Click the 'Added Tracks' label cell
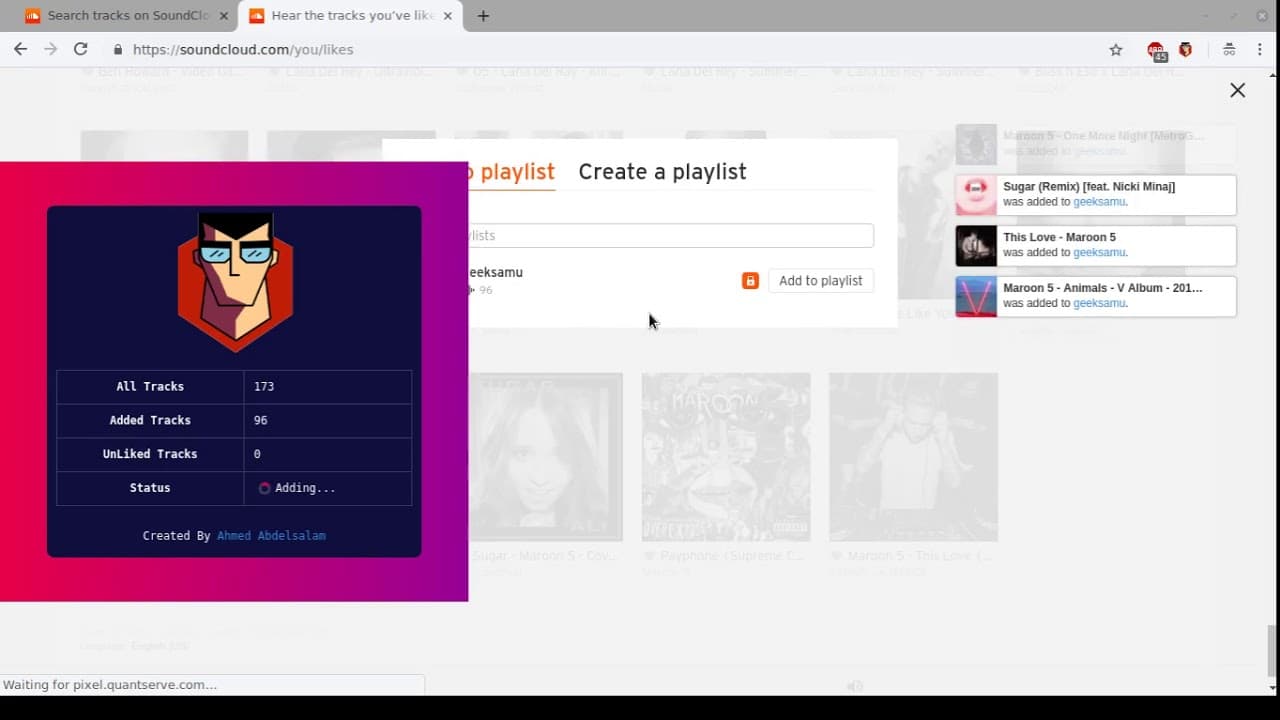This screenshot has width=1280, height=720. (150, 421)
